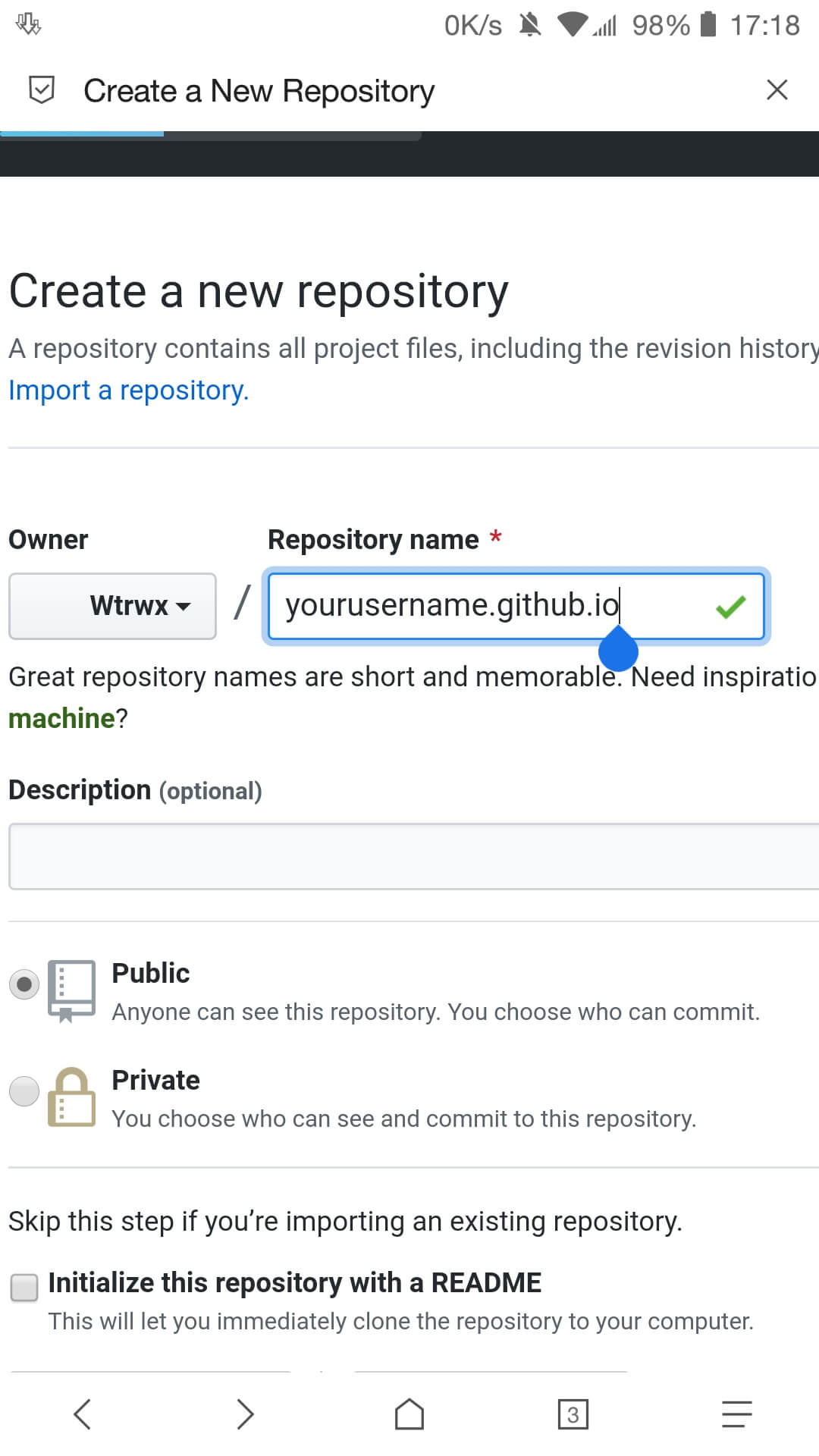
Task: Check Initialize this repository with a README
Action: pos(24,1287)
